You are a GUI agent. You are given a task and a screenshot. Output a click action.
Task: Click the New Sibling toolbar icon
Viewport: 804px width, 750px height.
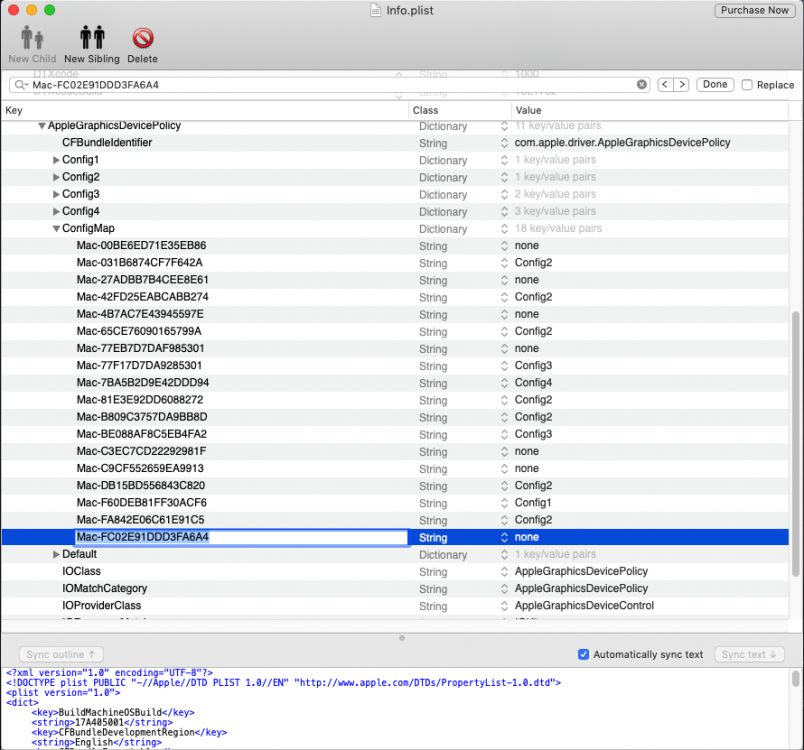[x=92, y=38]
